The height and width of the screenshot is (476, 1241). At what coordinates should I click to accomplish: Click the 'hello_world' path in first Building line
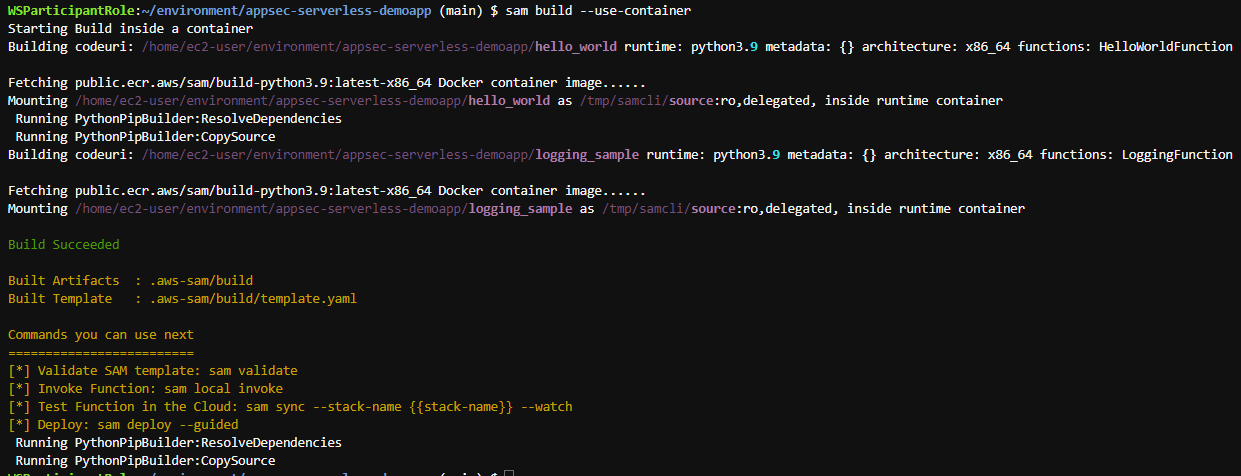(576, 46)
